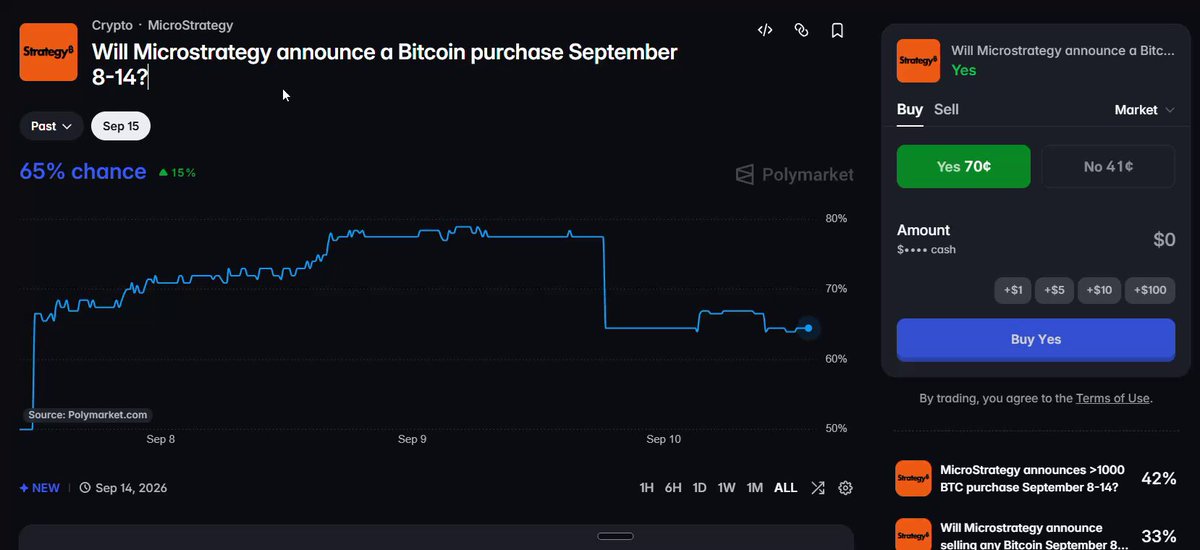
Task: Open the >1000 BTC purchase market thumbnail
Action: click(914, 478)
